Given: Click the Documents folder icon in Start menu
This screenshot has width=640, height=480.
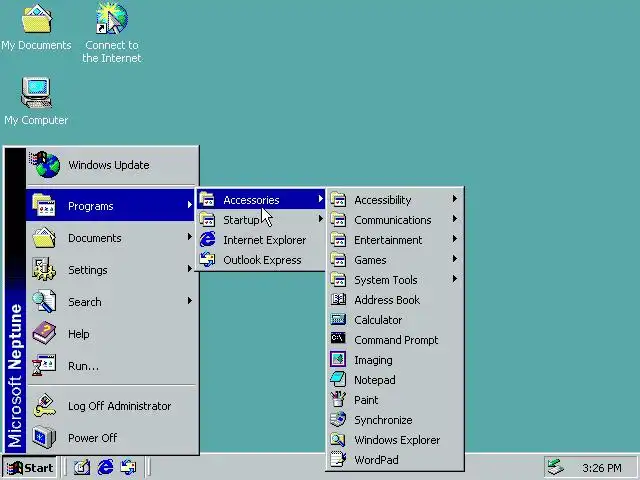Looking at the screenshot, I should (44, 237).
